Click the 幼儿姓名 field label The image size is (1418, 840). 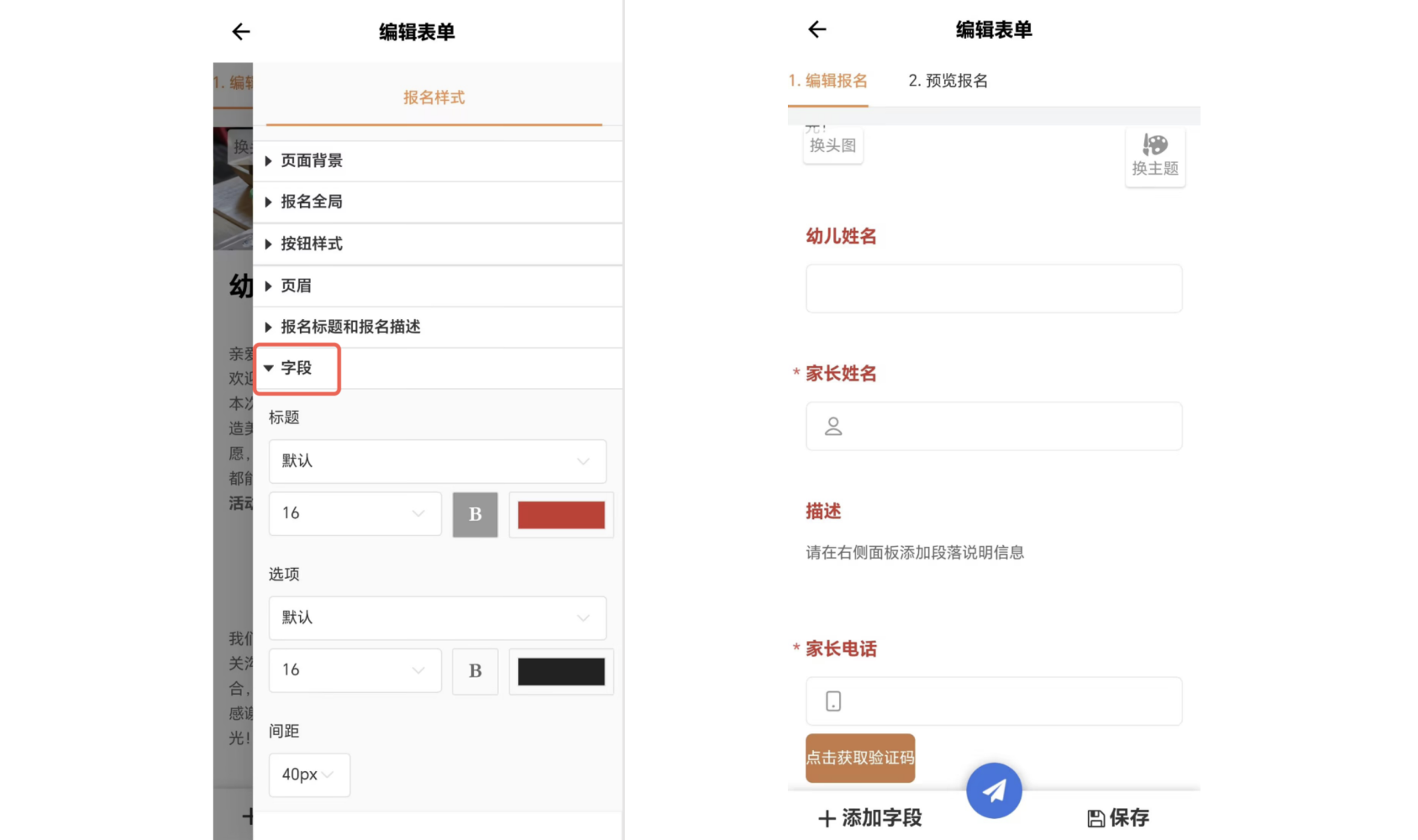tap(841, 236)
